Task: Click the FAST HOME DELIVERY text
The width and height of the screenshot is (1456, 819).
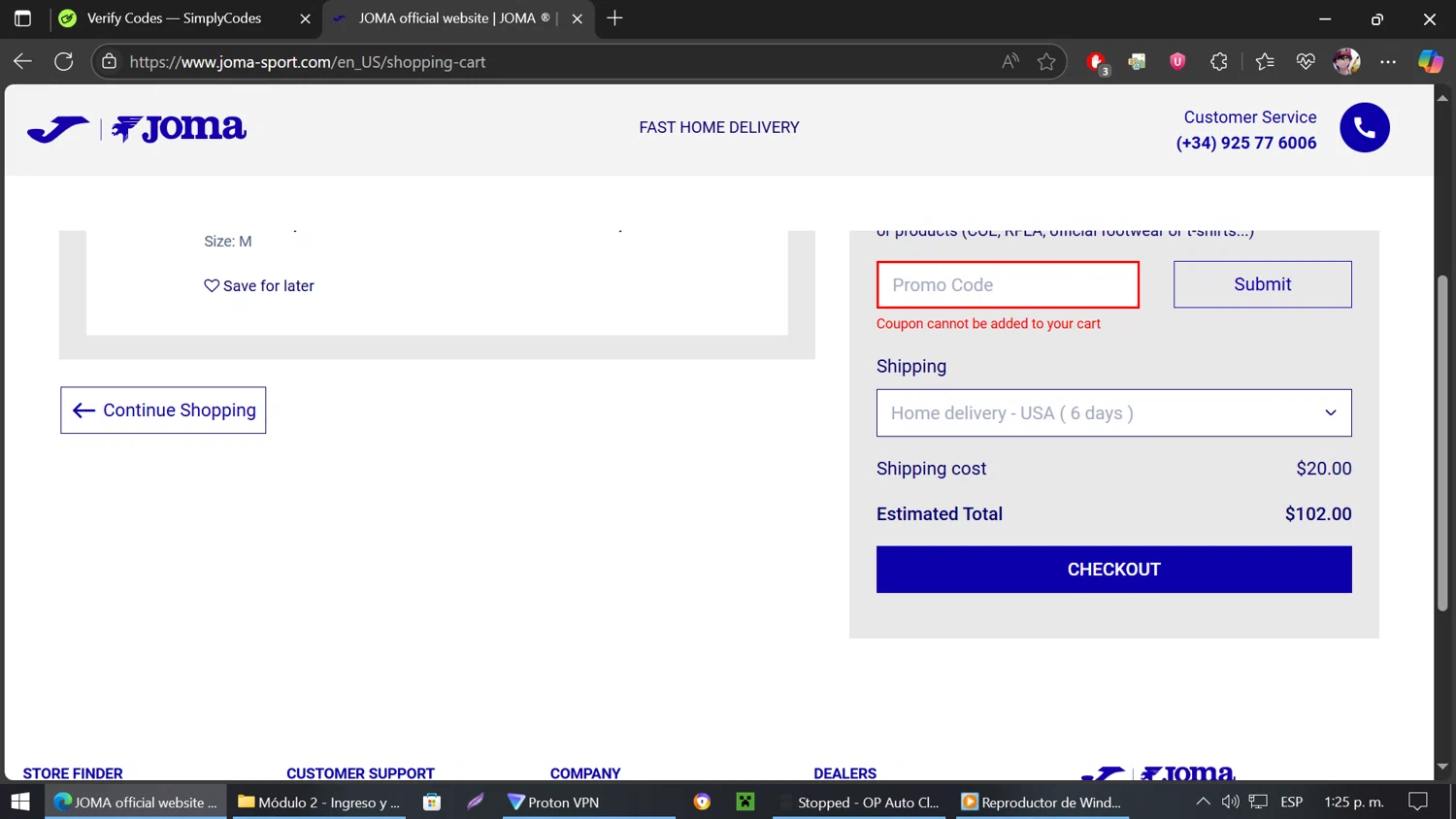Action: coord(719,127)
